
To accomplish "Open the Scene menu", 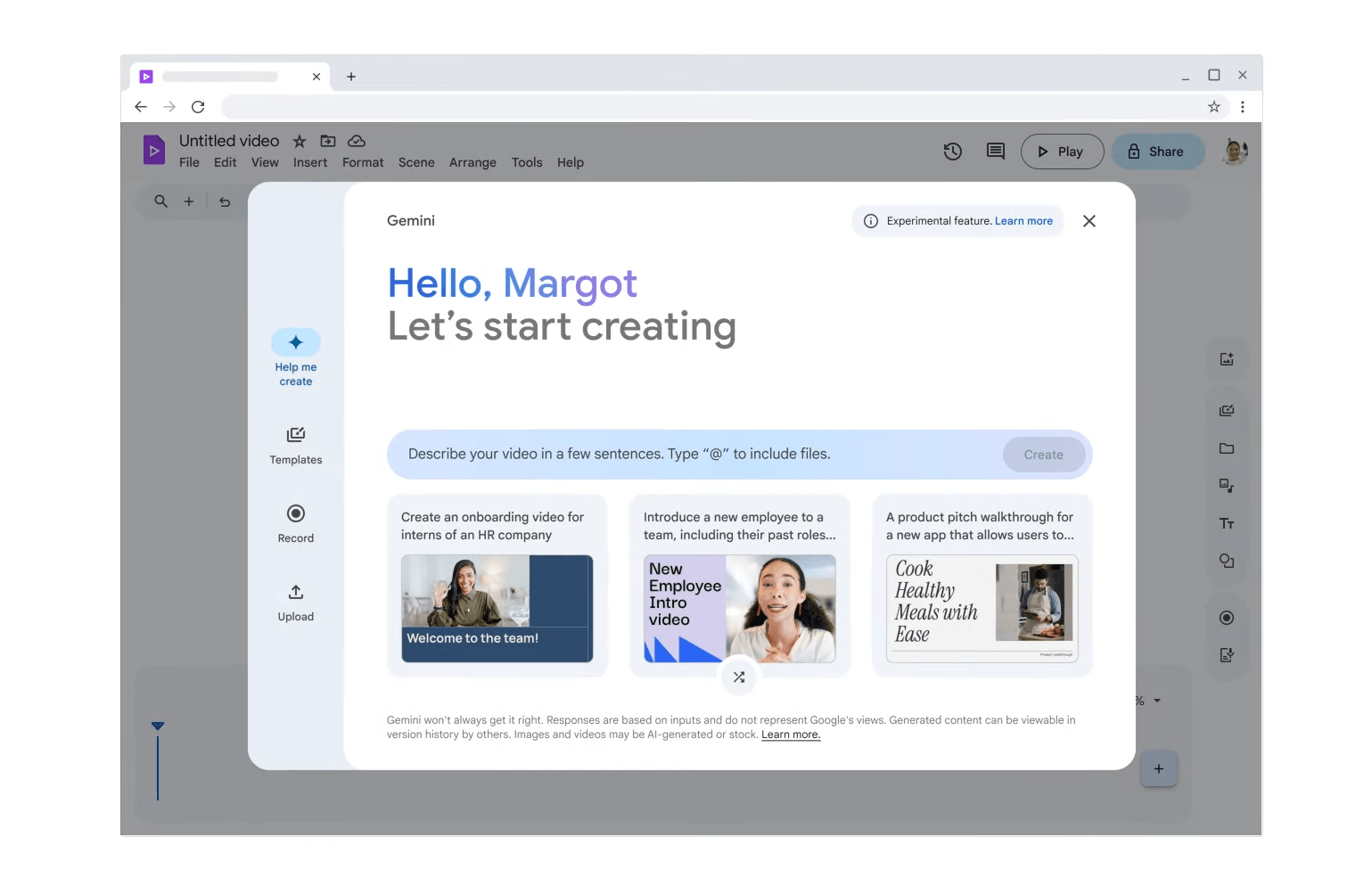I will (416, 162).
